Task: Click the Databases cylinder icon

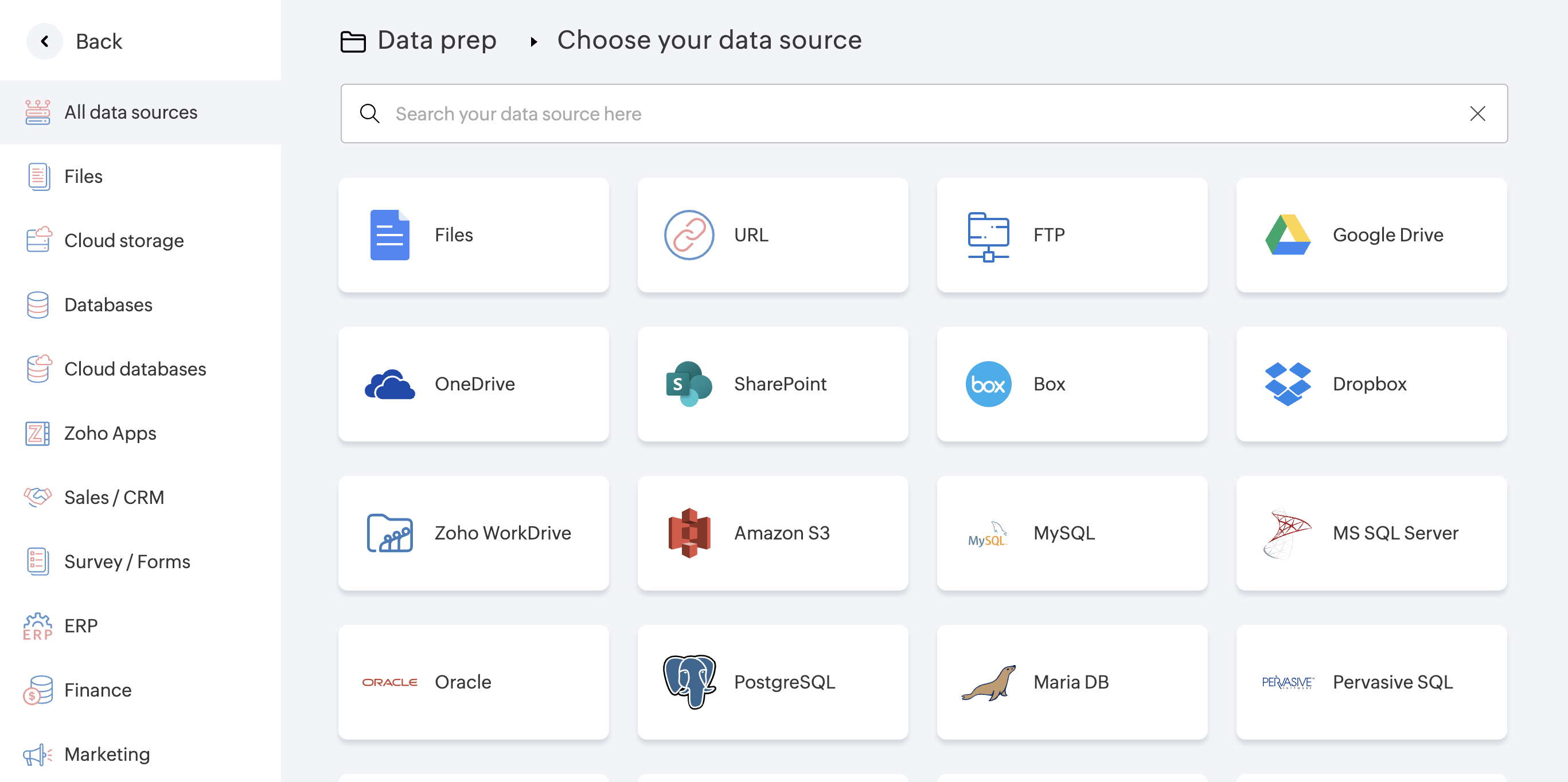Action: pyautogui.click(x=38, y=305)
